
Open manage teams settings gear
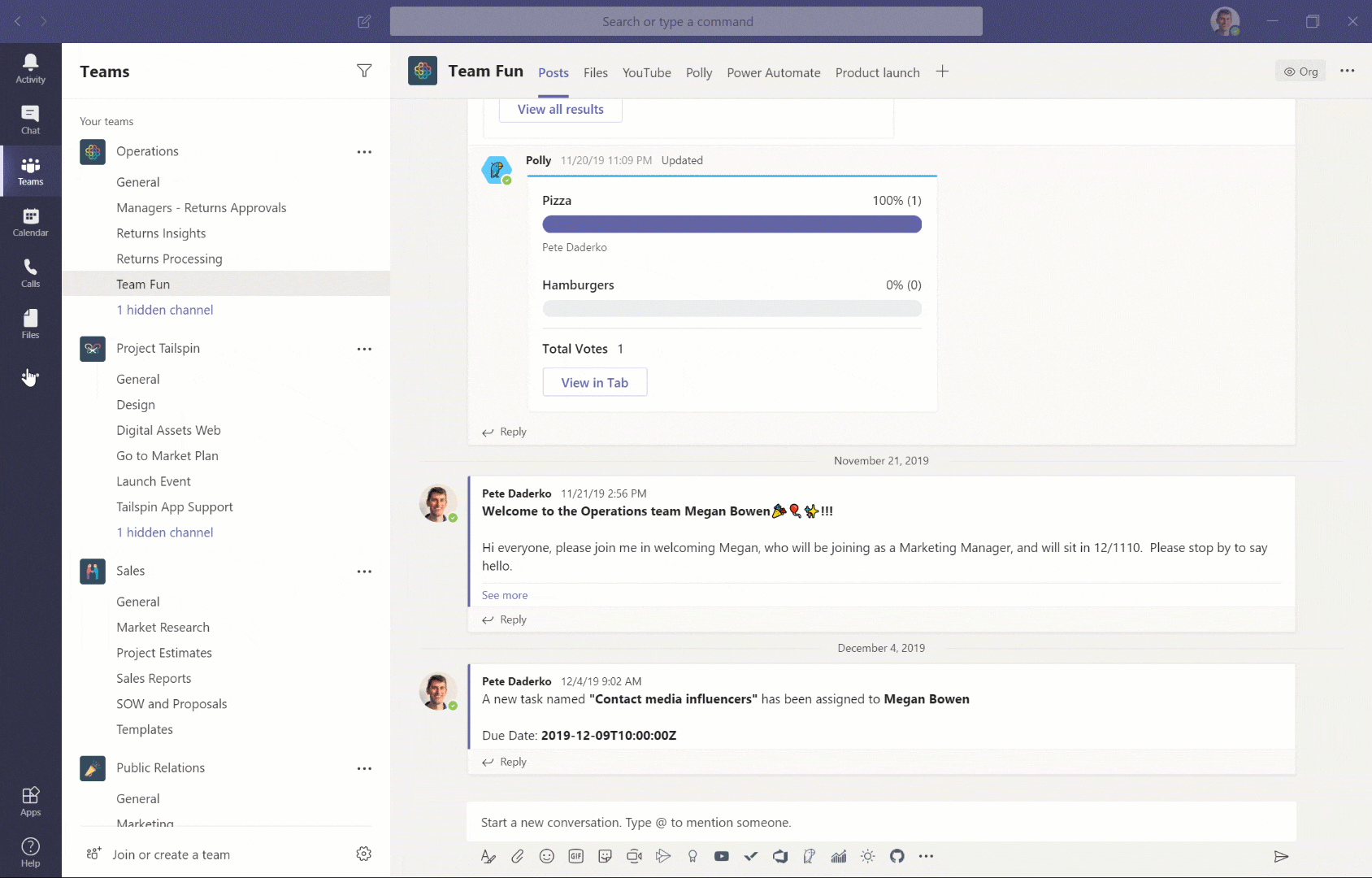(x=364, y=854)
